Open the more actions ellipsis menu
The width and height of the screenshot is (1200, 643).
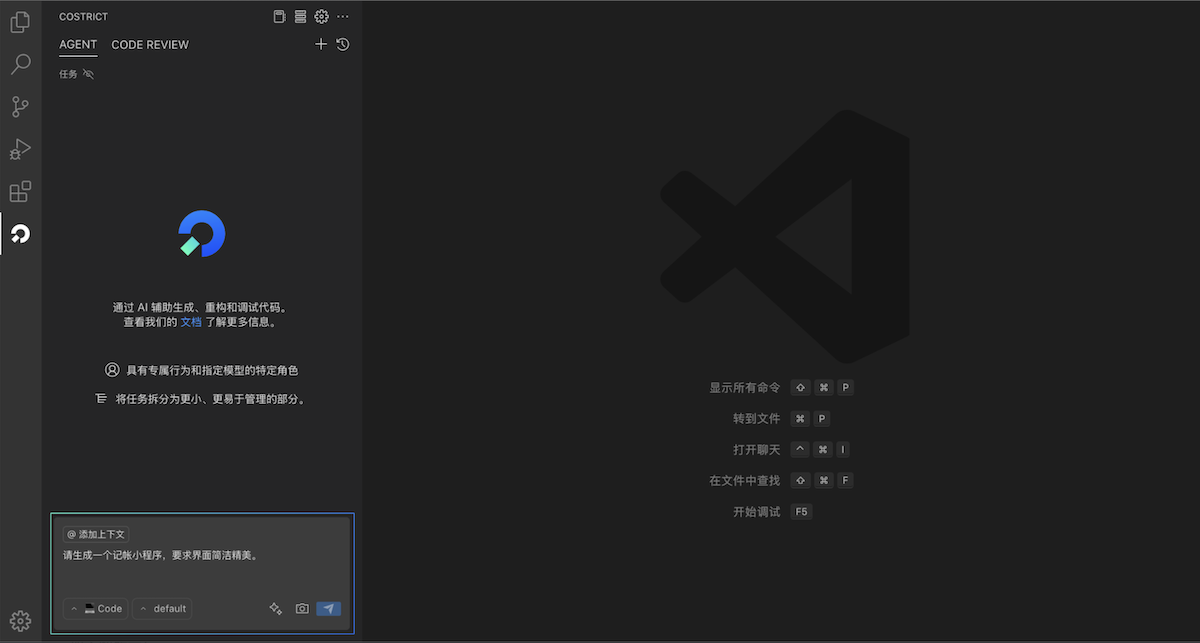coord(342,16)
